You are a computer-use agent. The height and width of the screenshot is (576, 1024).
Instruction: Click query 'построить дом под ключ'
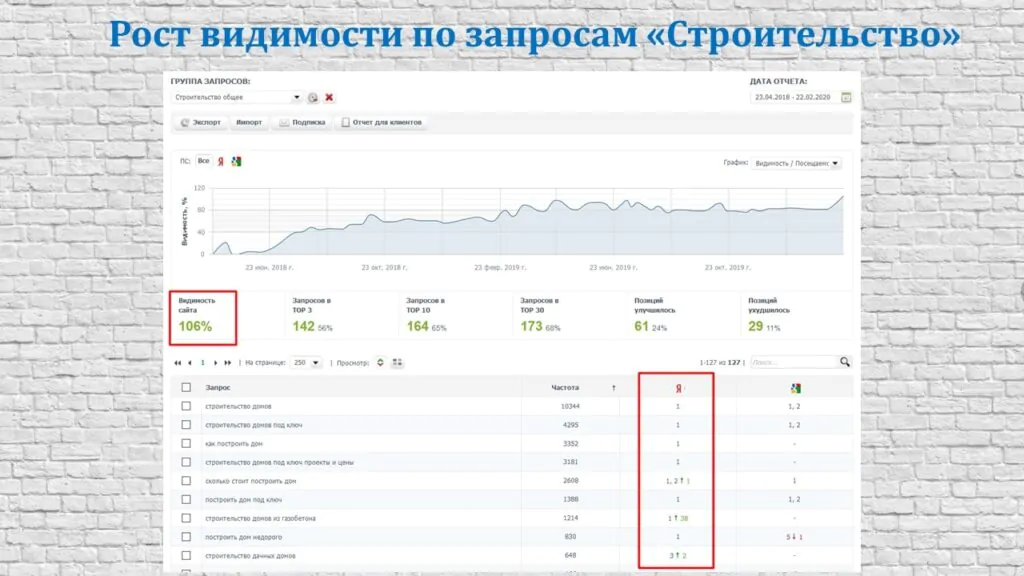[244, 500]
